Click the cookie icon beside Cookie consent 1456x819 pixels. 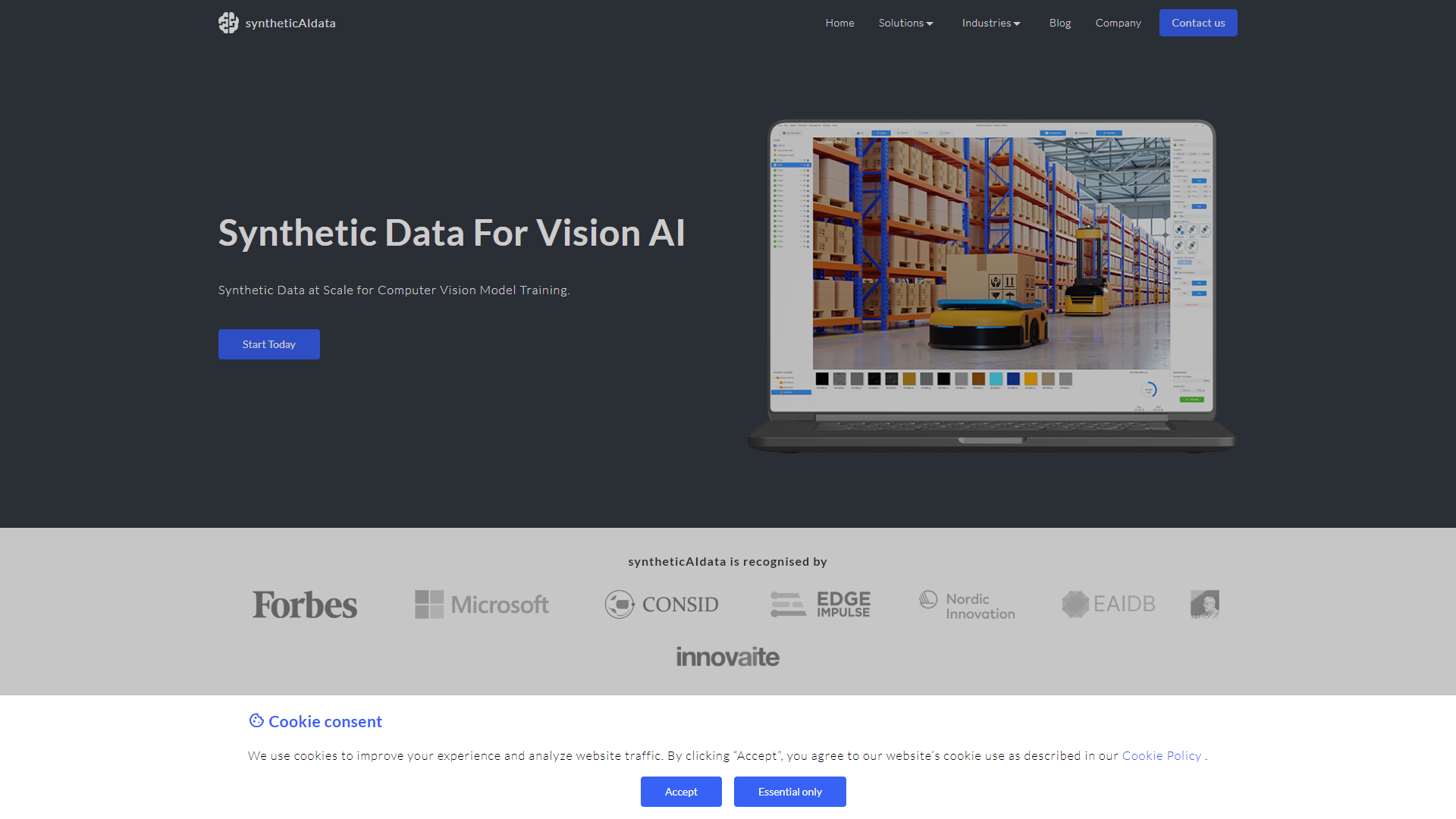256,720
